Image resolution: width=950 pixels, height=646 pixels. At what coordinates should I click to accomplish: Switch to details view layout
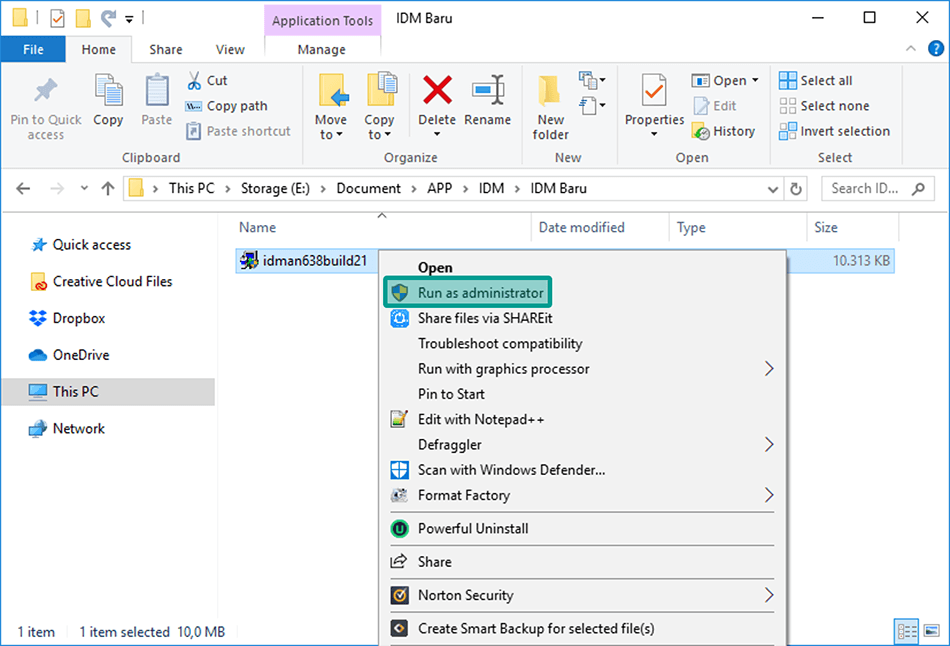point(907,631)
